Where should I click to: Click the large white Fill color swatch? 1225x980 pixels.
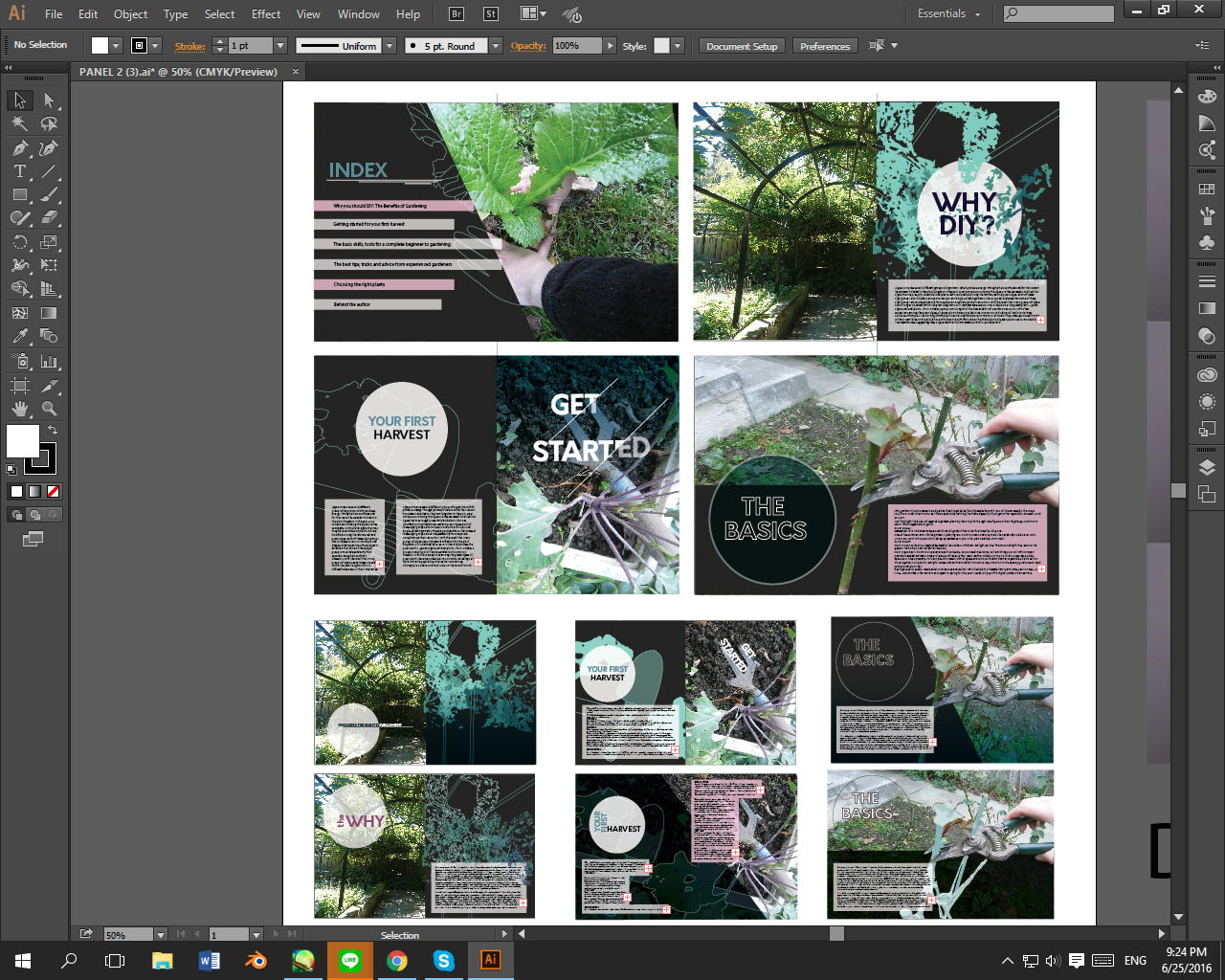[23, 441]
